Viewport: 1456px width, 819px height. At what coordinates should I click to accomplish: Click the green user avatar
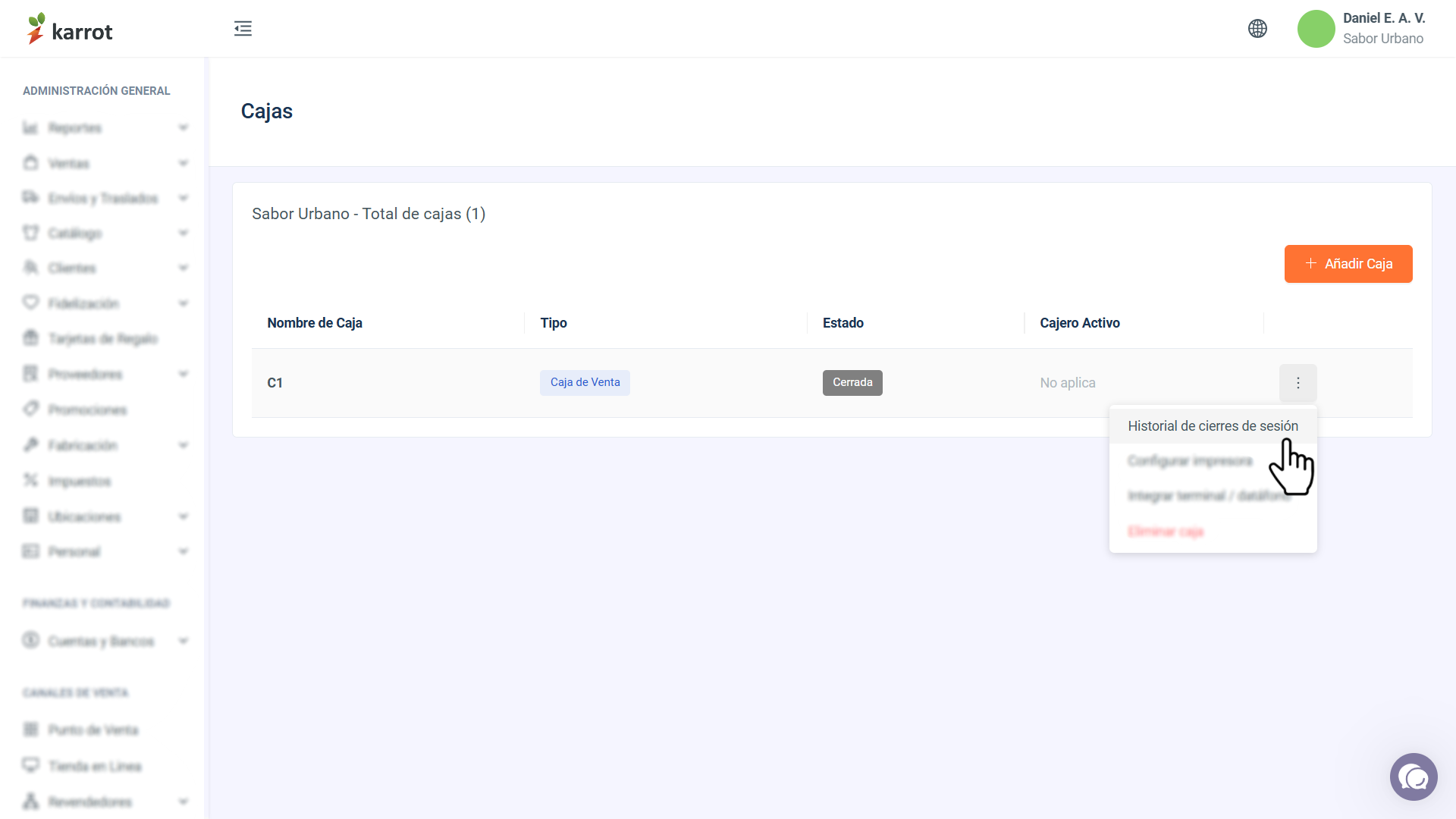[x=1316, y=29]
